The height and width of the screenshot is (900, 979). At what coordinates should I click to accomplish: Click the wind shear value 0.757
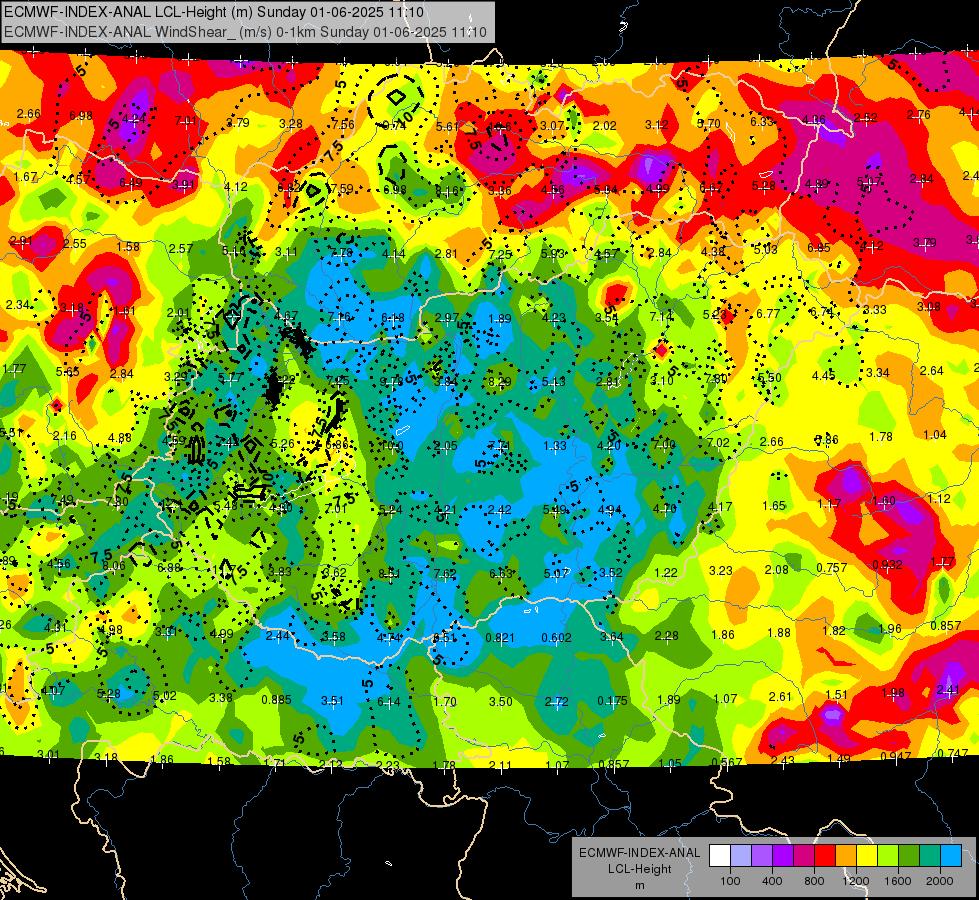[832, 567]
